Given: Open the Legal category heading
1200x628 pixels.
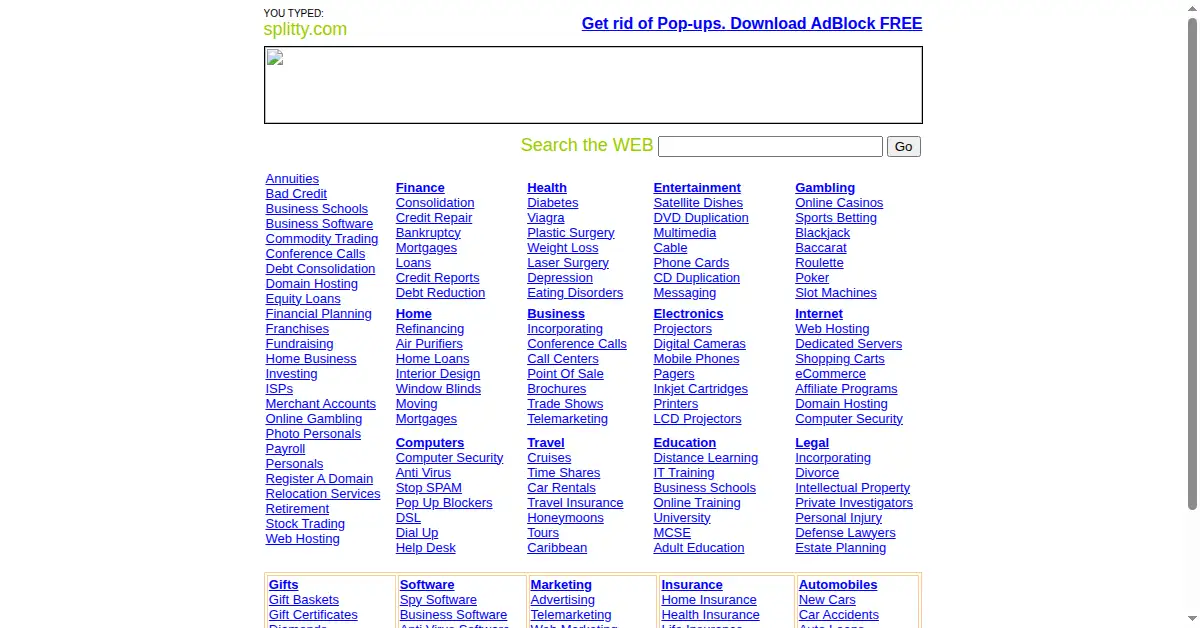Looking at the screenshot, I should tap(812, 443).
